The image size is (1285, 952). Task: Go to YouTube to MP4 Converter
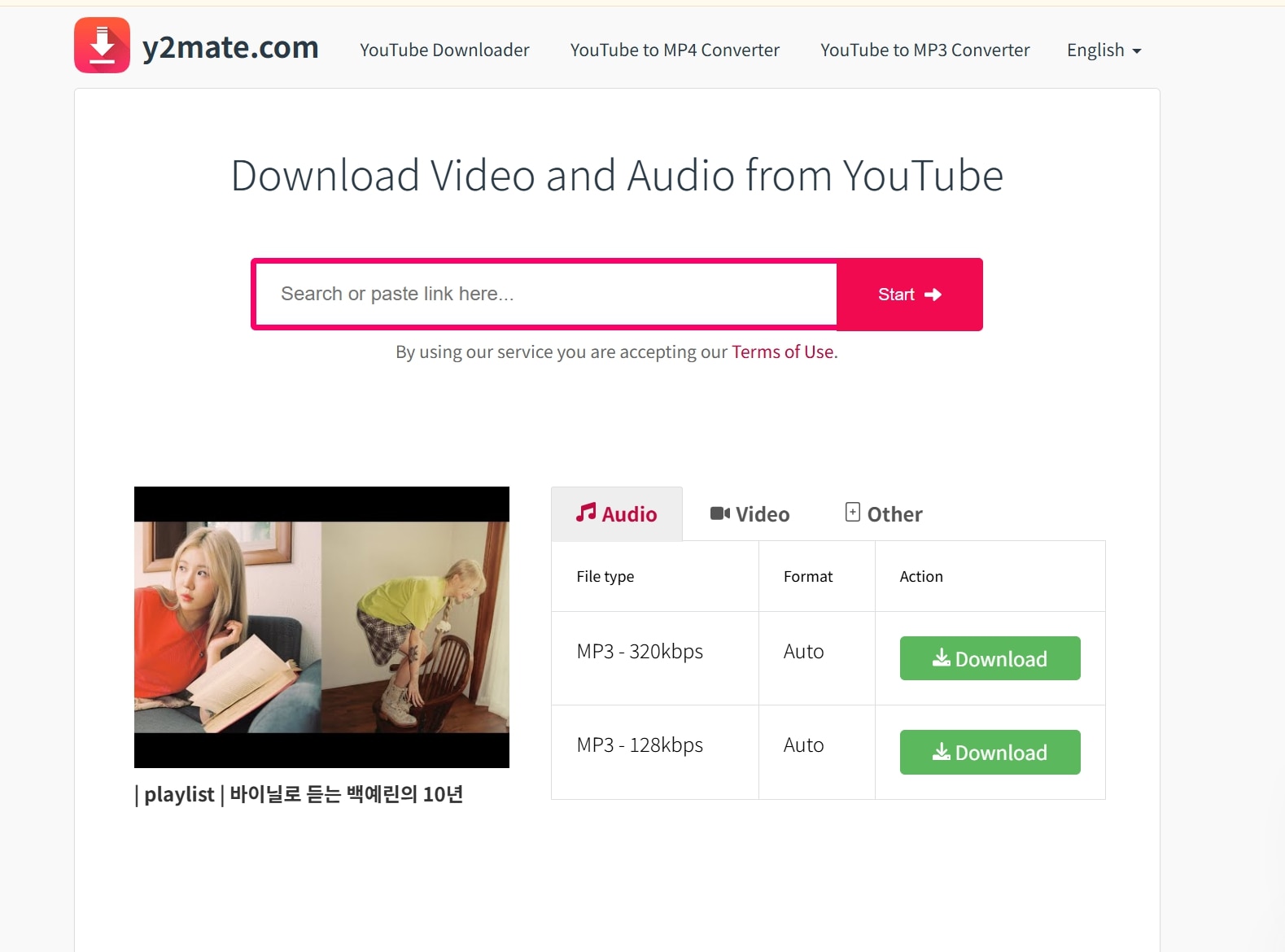coord(675,50)
